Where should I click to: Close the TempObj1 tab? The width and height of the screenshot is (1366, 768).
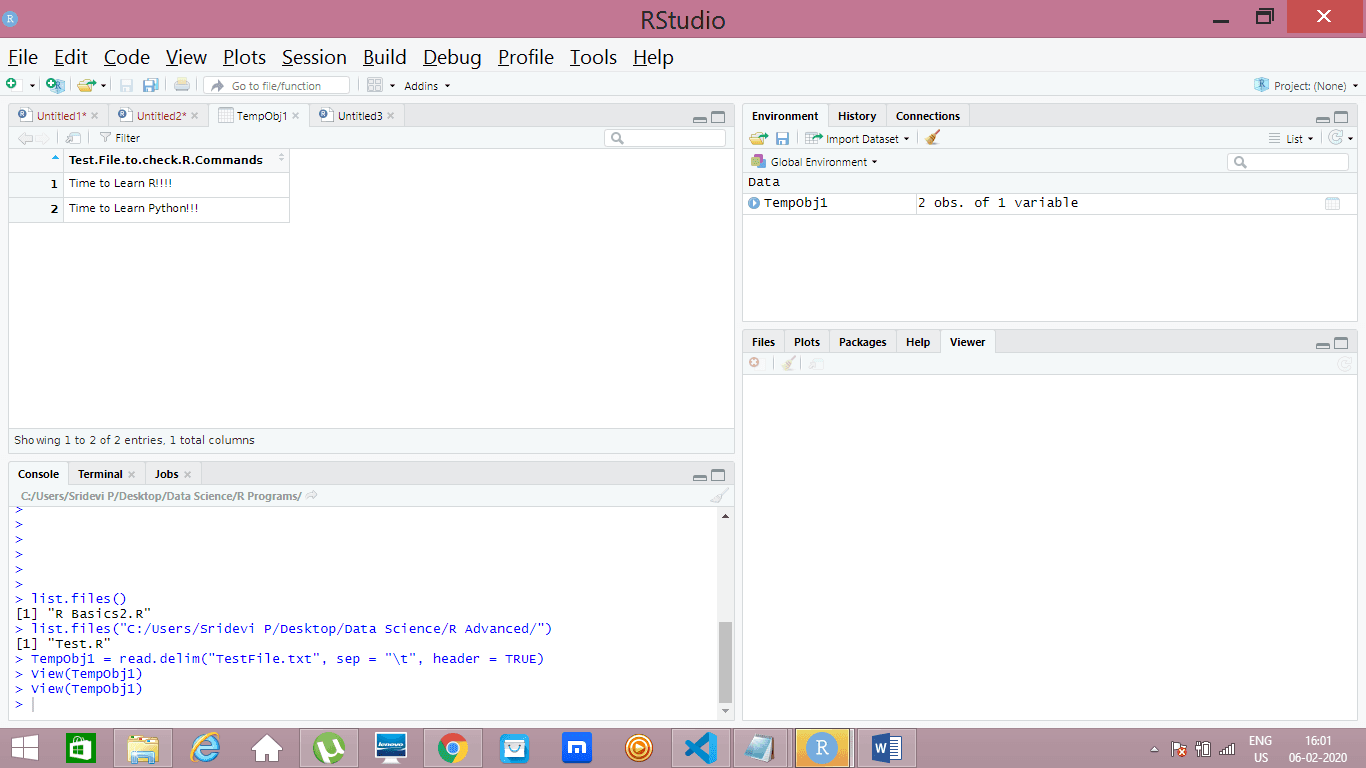[296, 116]
